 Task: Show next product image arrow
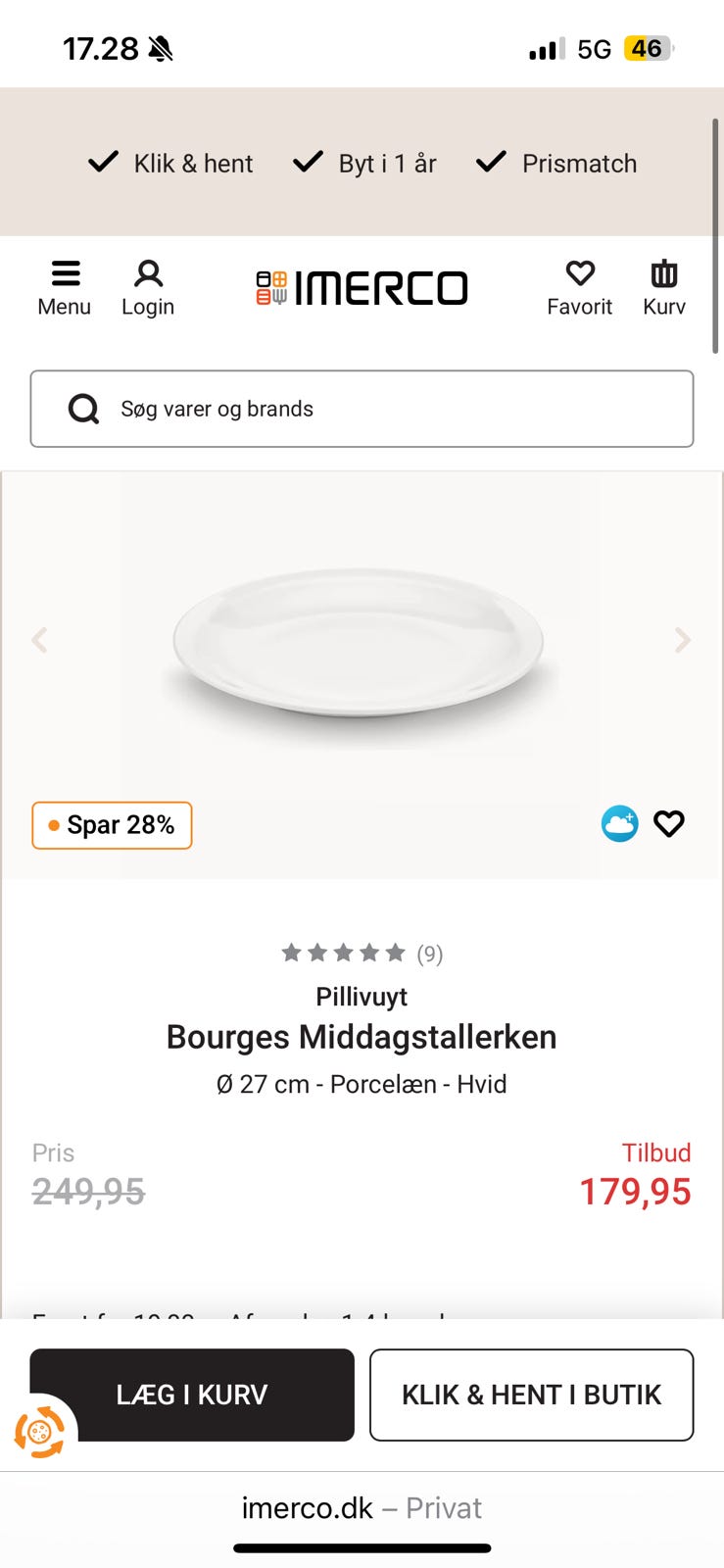tap(683, 641)
